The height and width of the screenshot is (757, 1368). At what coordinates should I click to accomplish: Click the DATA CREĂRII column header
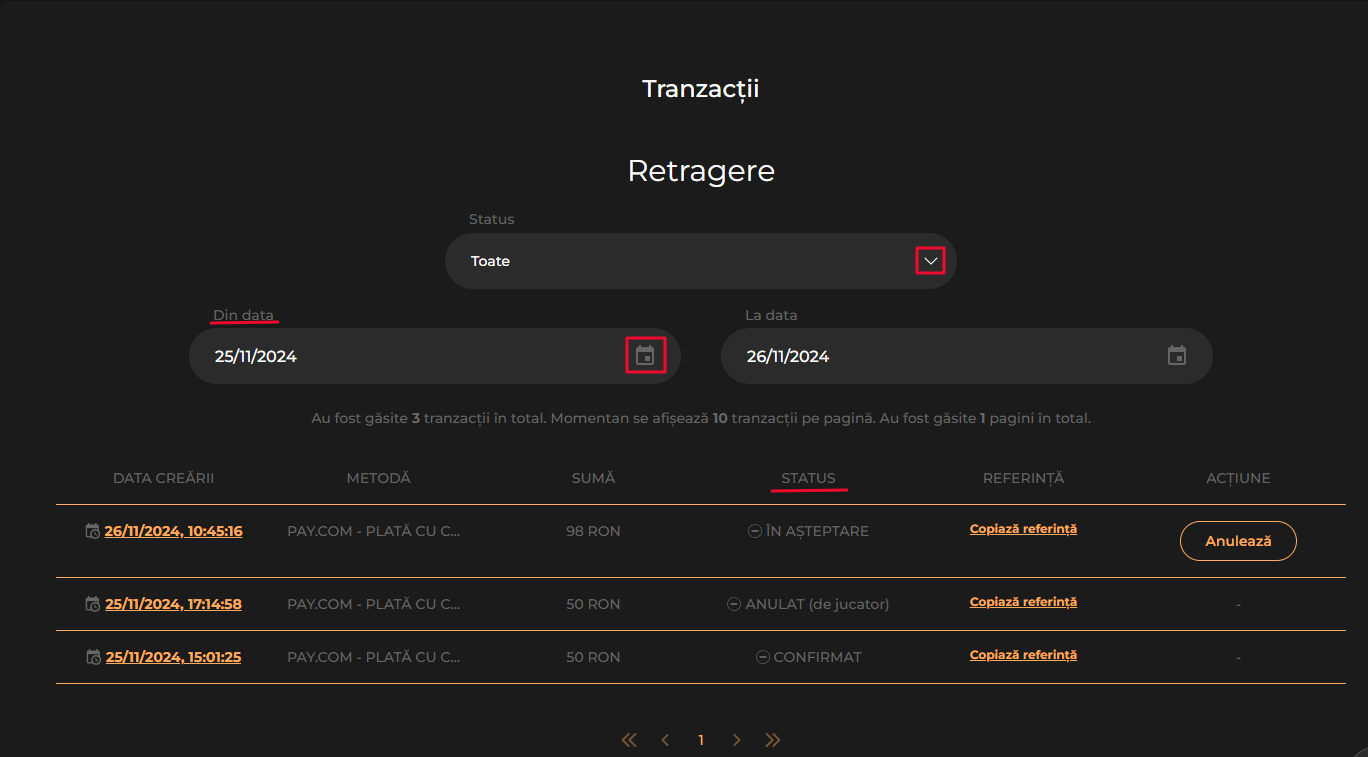[x=163, y=478]
